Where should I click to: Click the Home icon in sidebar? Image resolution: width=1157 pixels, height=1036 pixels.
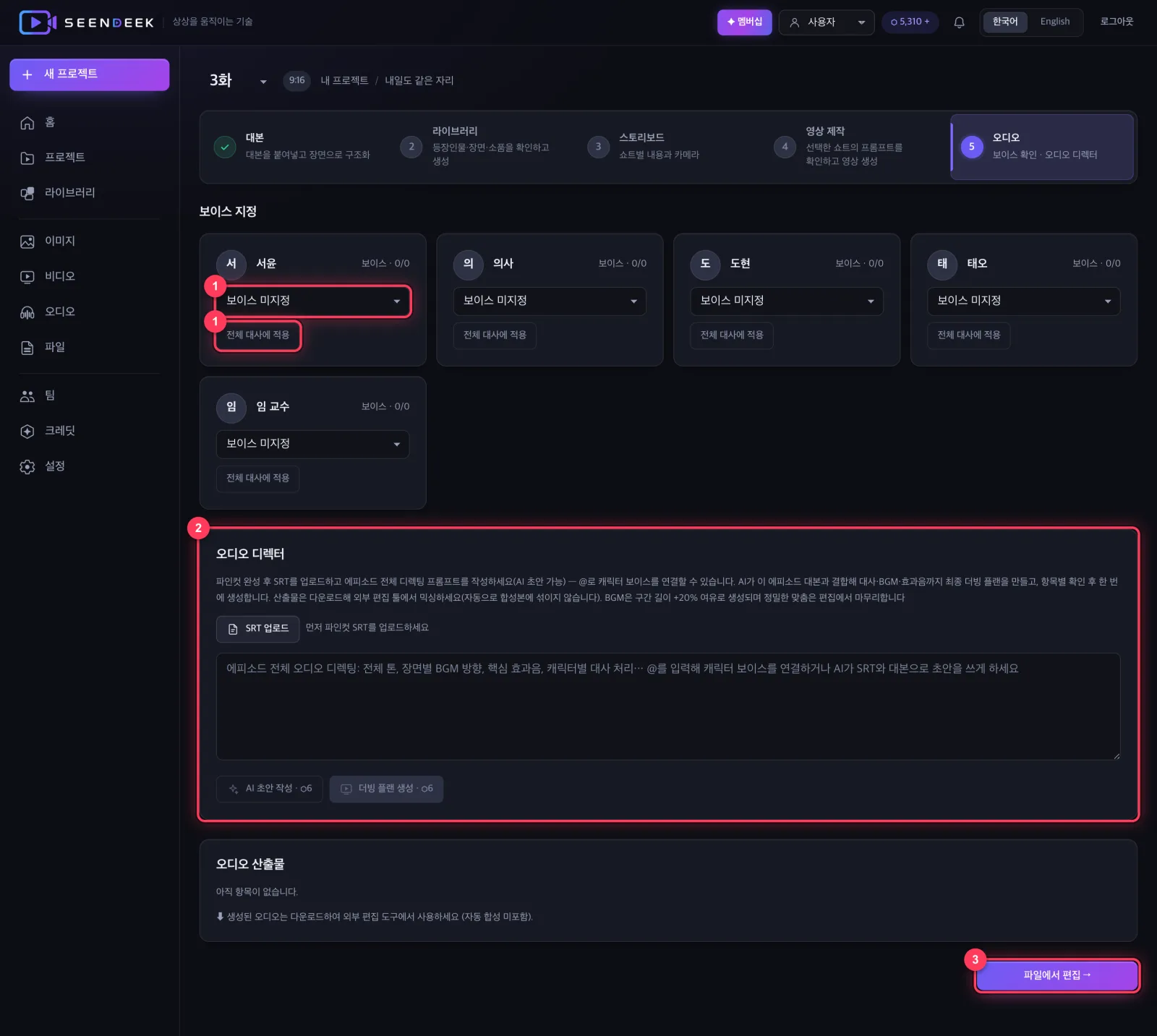(x=27, y=123)
